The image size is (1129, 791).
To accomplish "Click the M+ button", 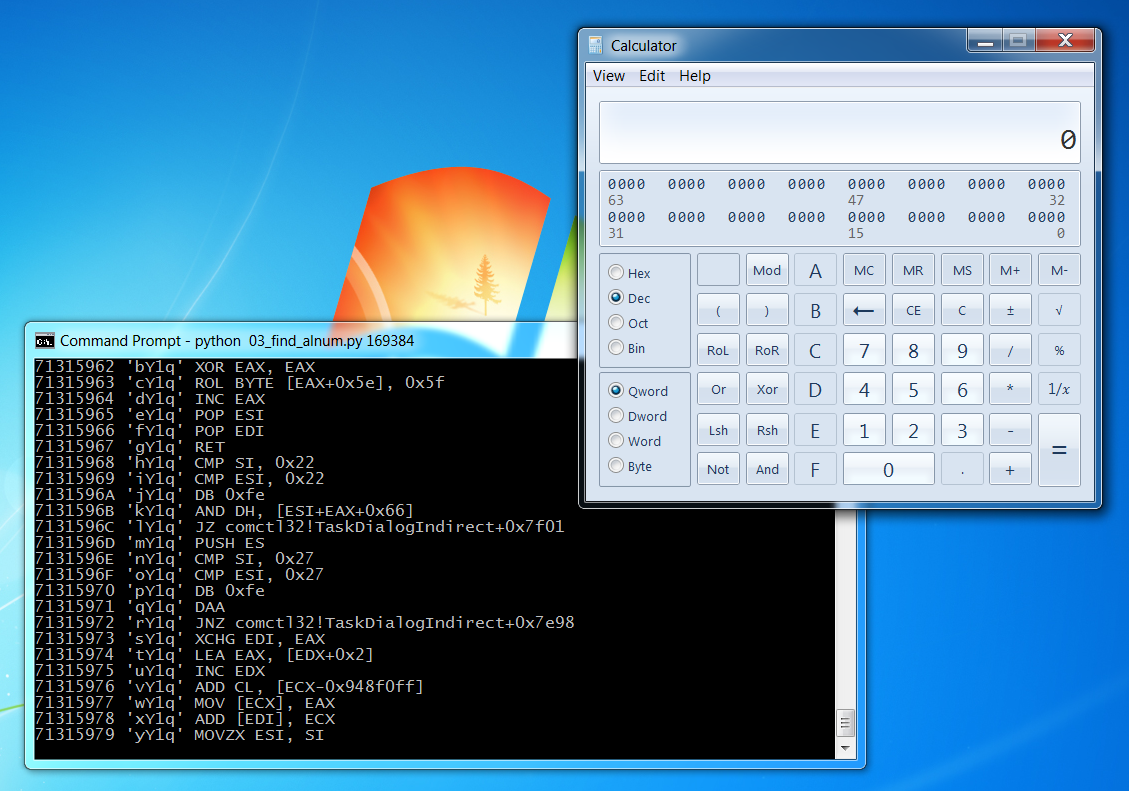I will click(x=1009, y=270).
